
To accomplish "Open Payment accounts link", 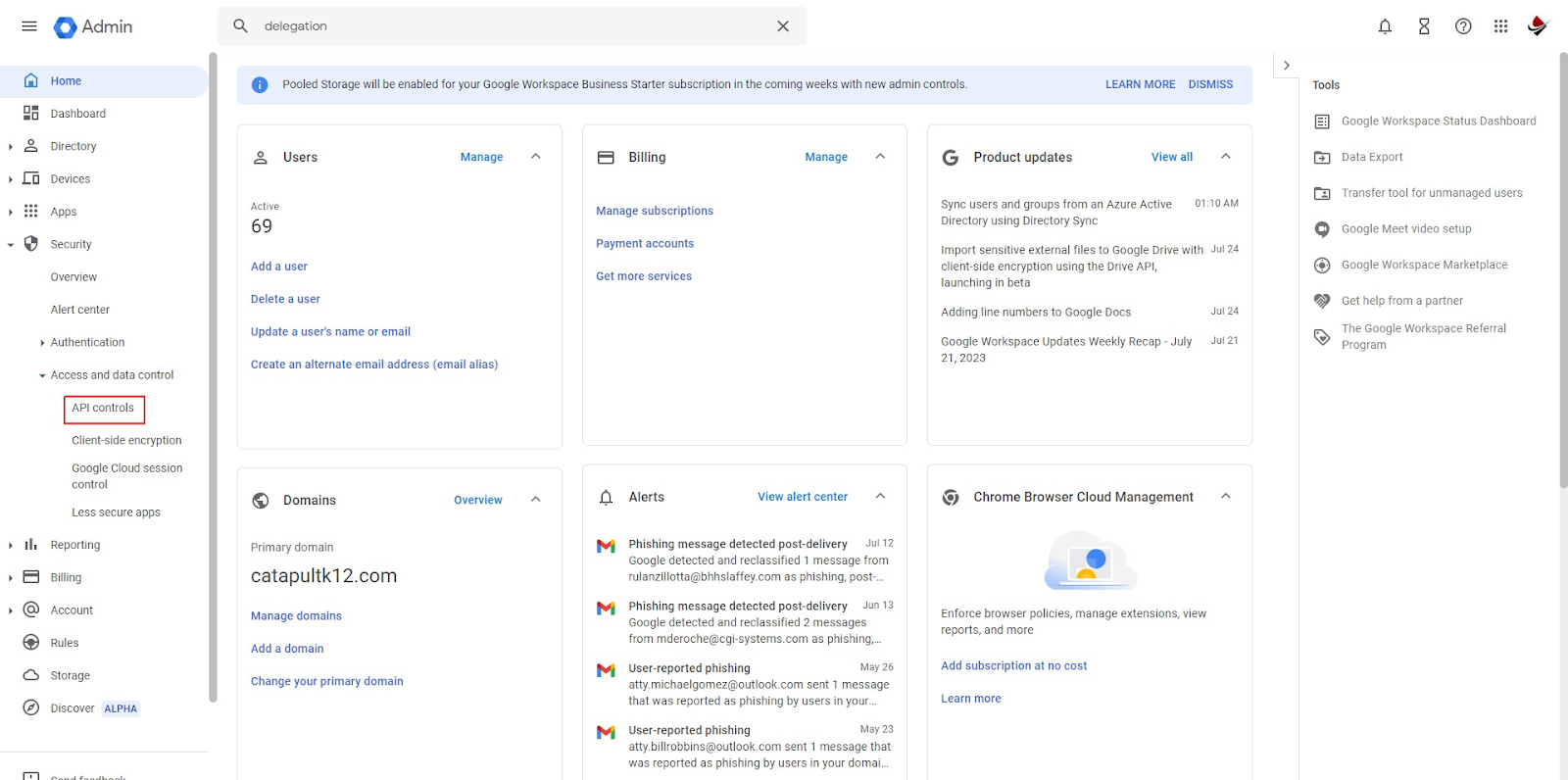I will pyautogui.click(x=645, y=244).
